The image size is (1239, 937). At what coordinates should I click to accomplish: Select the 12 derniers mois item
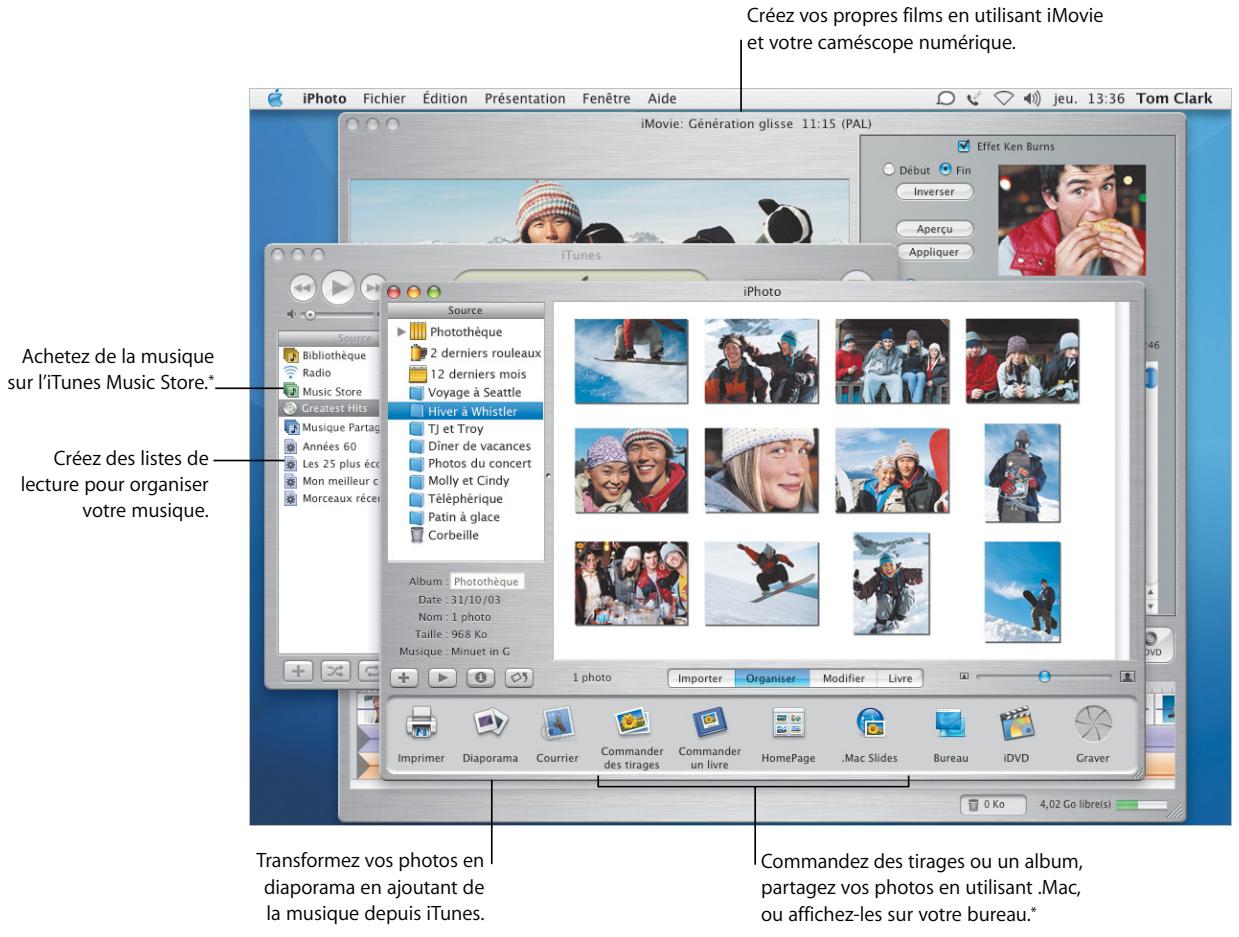point(466,372)
